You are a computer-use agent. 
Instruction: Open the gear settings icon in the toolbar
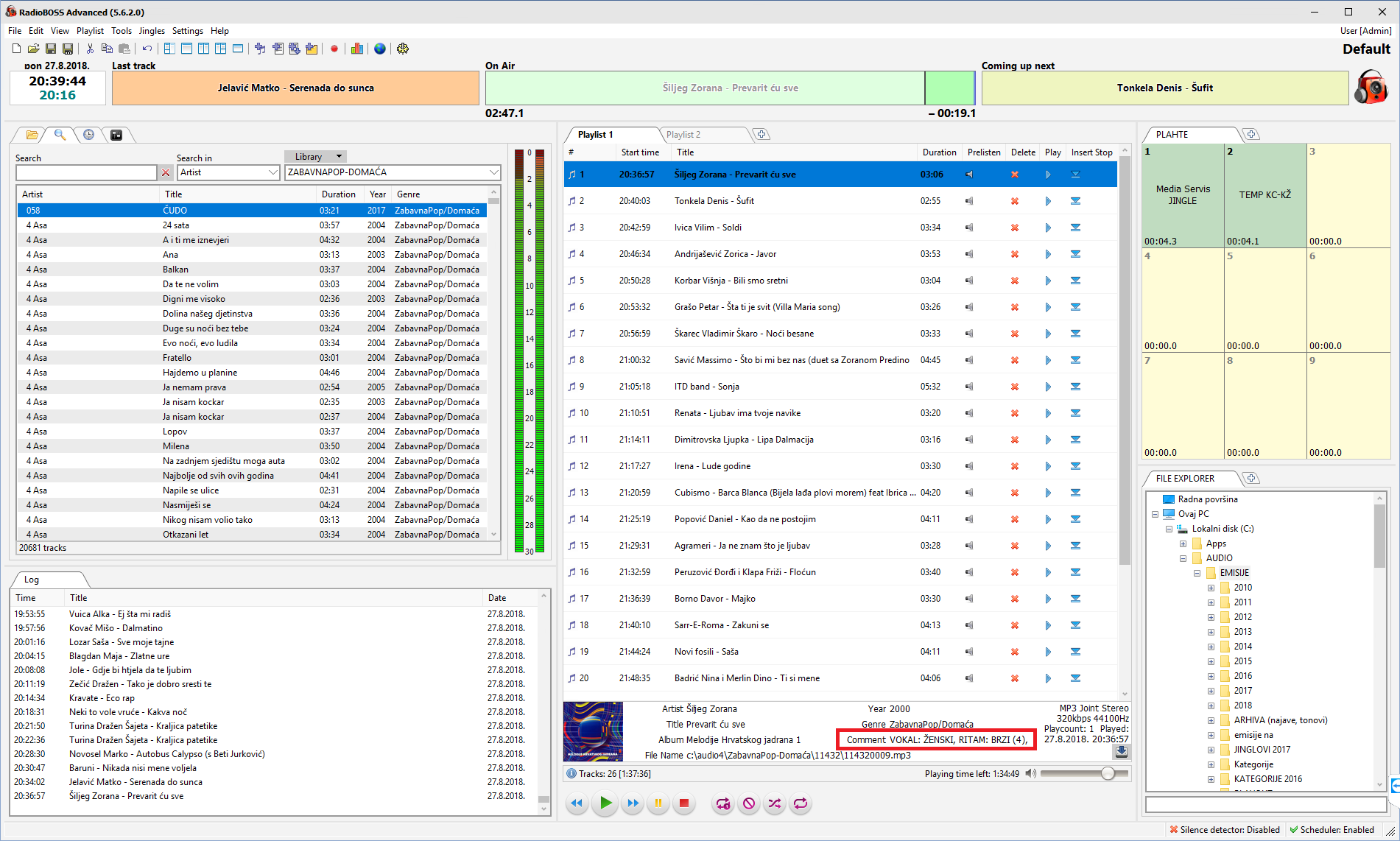tap(403, 49)
